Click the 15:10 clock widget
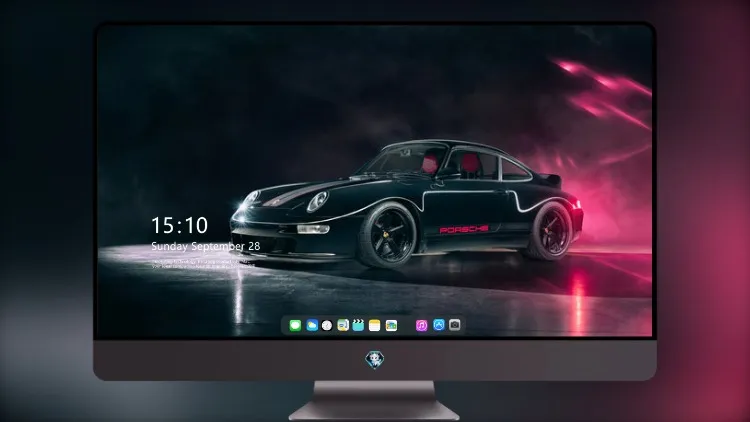This screenshot has height=422, width=750. click(x=179, y=225)
